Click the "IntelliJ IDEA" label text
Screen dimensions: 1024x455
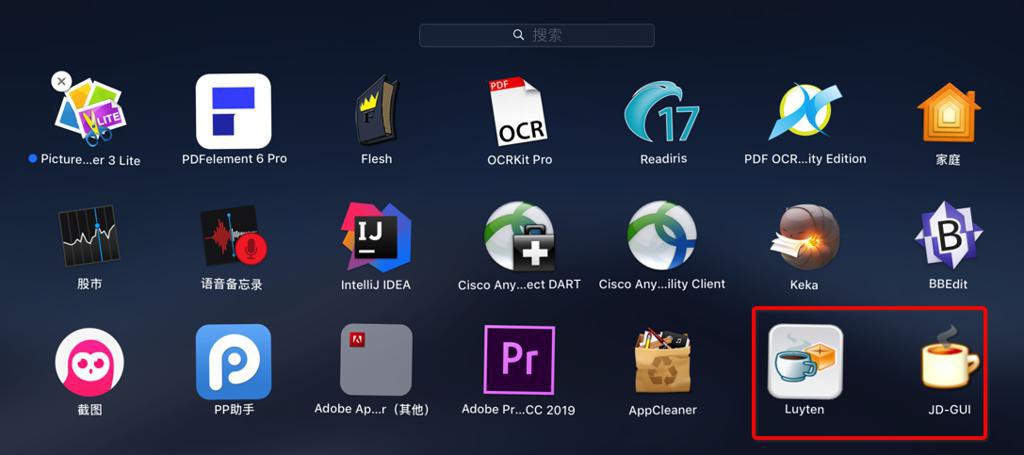tap(376, 285)
